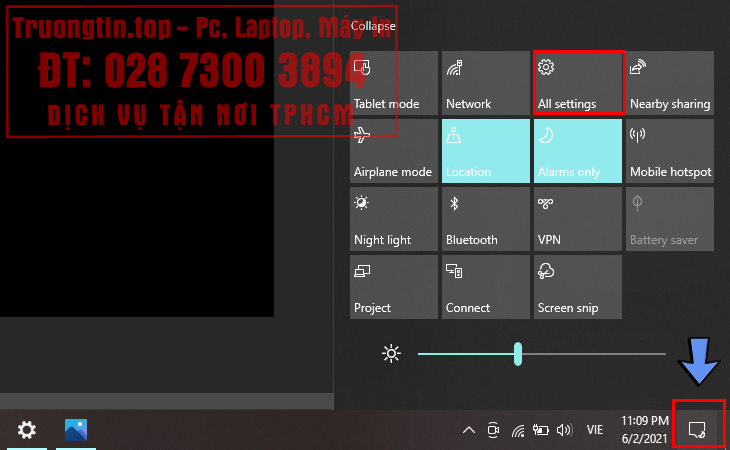Open Settings app from the taskbar
This screenshot has width=730, height=450.
click(x=27, y=430)
